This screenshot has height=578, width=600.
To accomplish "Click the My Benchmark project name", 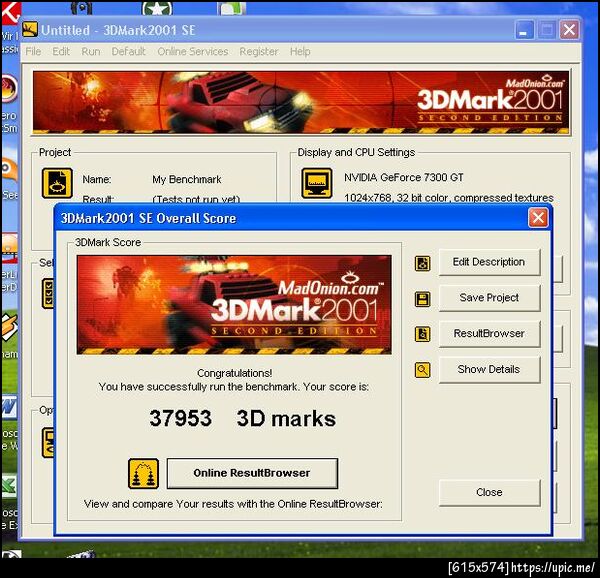I will [x=187, y=179].
